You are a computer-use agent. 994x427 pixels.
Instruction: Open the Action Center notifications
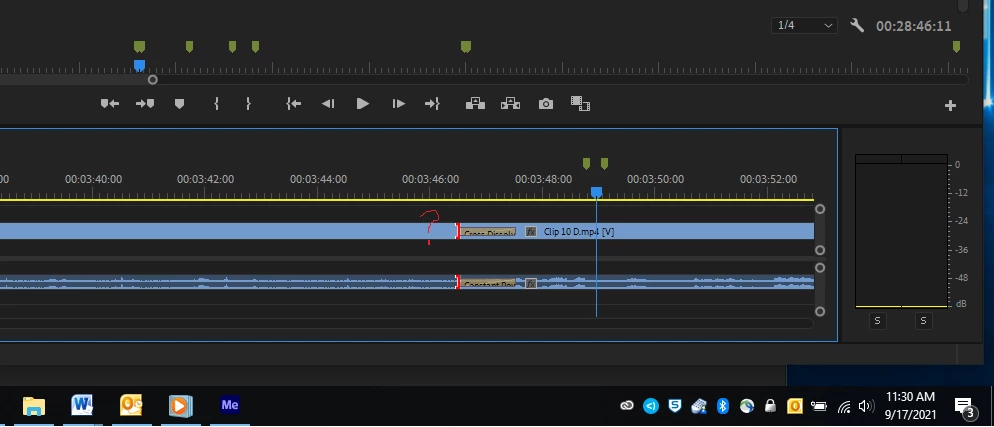(964, 407)
